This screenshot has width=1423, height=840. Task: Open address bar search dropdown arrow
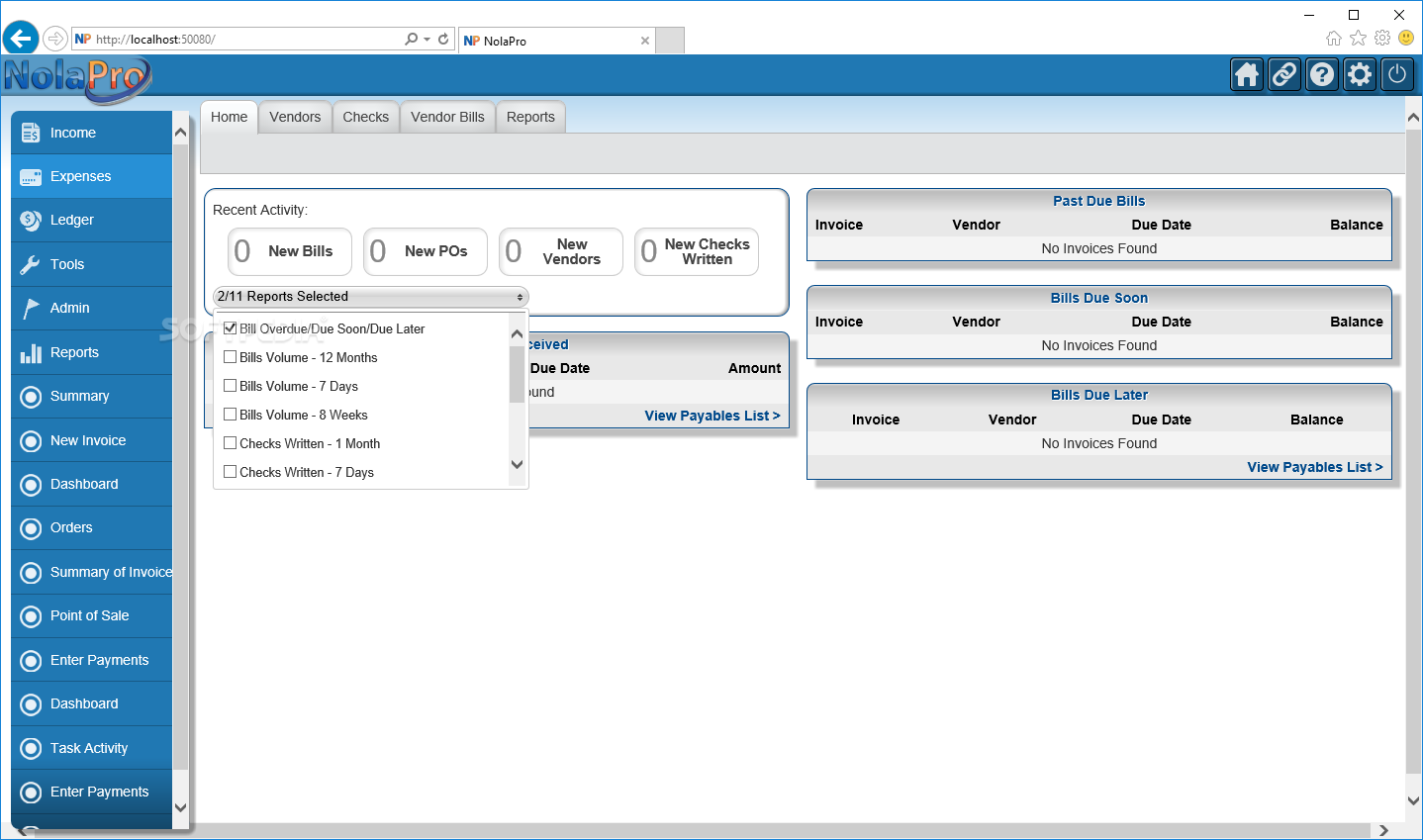[427, 40]
